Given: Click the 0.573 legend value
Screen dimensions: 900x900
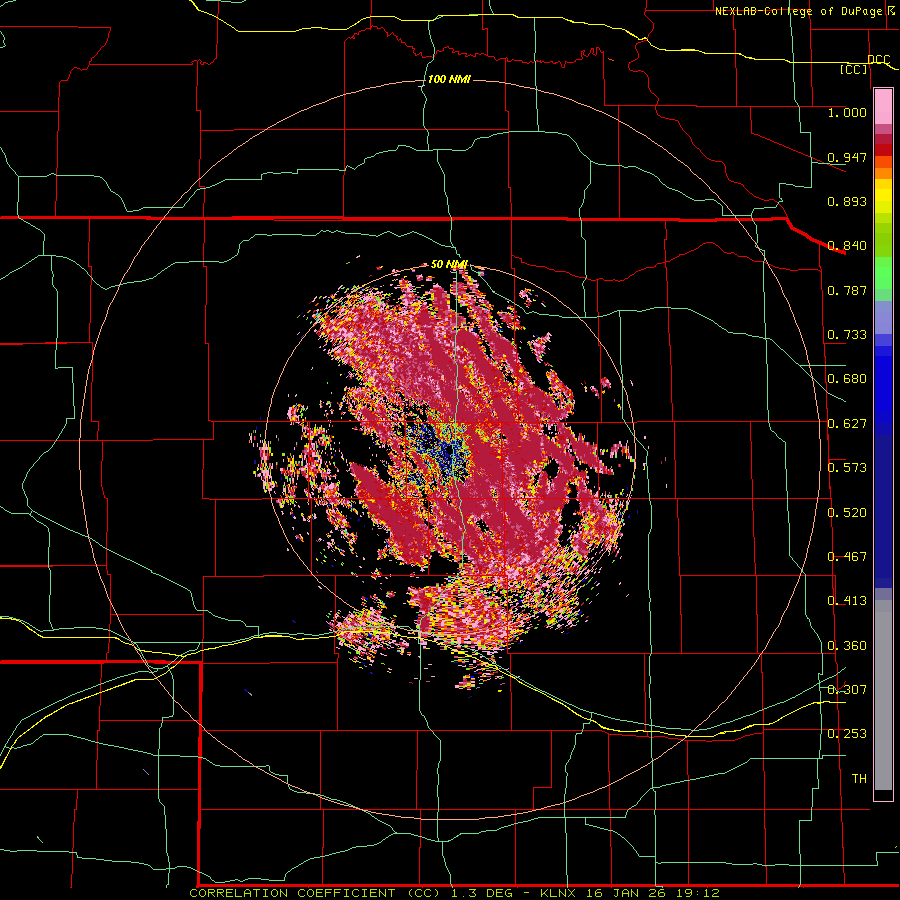Looking at the screenshot, I should (847, 468).
